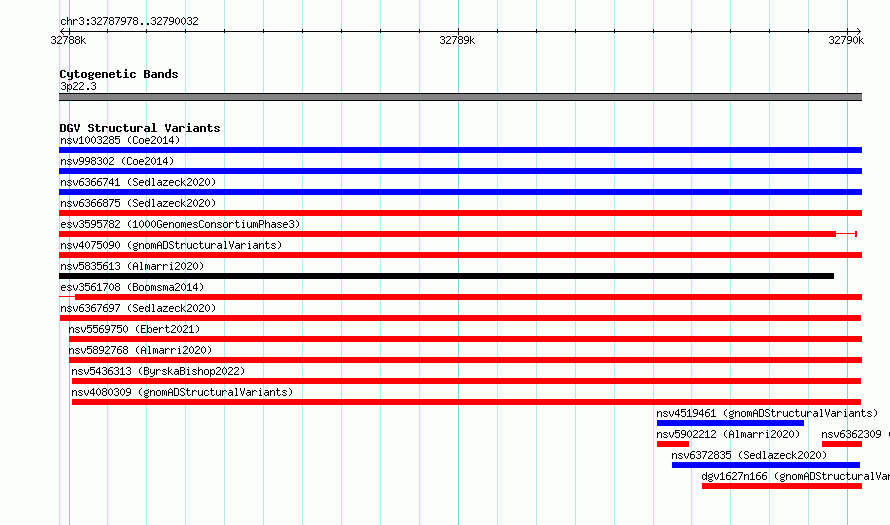Image resolution: width=890 pixels, height=525 pixels.
Task: Click the nsv5902212 (Almarri2020) label
Action: click(728, 434)
